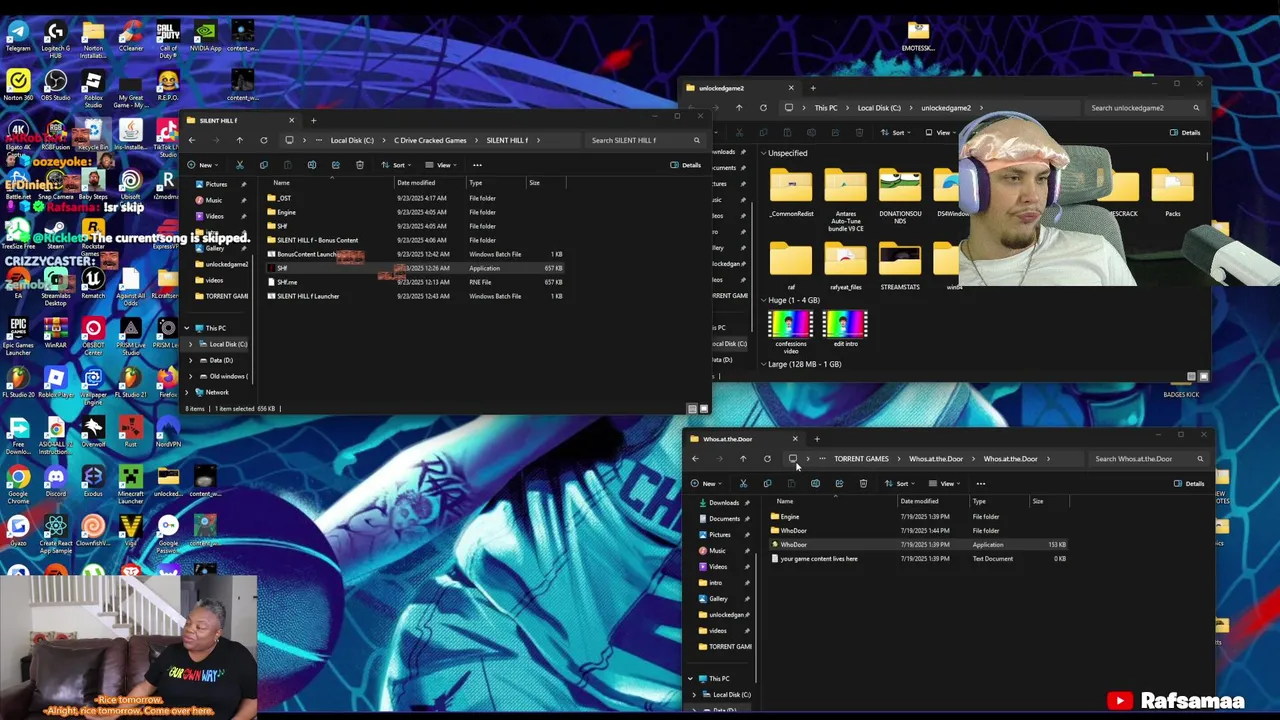This screenshot has width=1280, height=720.
Task: Collapse the Unspecified group in unlockedgame2 window
Action: (x=763, y=153)
